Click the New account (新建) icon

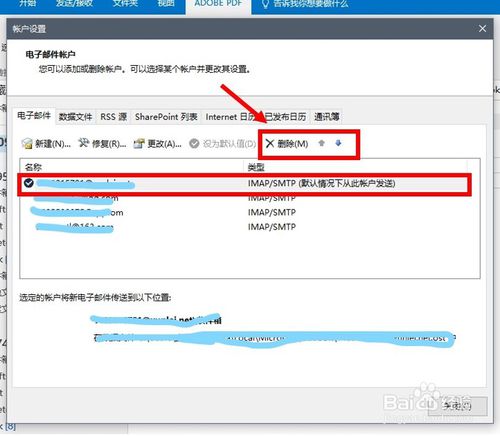27,144
